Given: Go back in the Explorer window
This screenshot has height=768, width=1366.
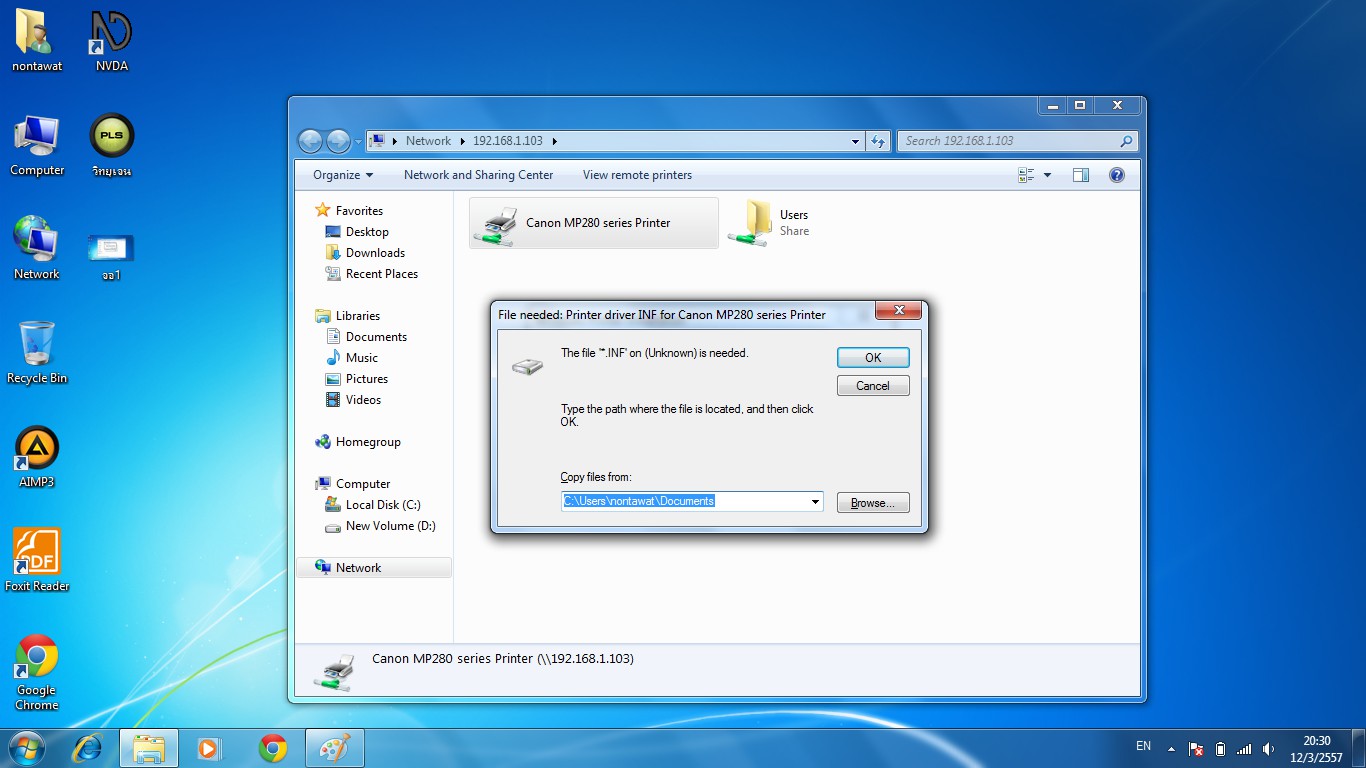Looking at the screenshot, I should click(x=310, y=141).
